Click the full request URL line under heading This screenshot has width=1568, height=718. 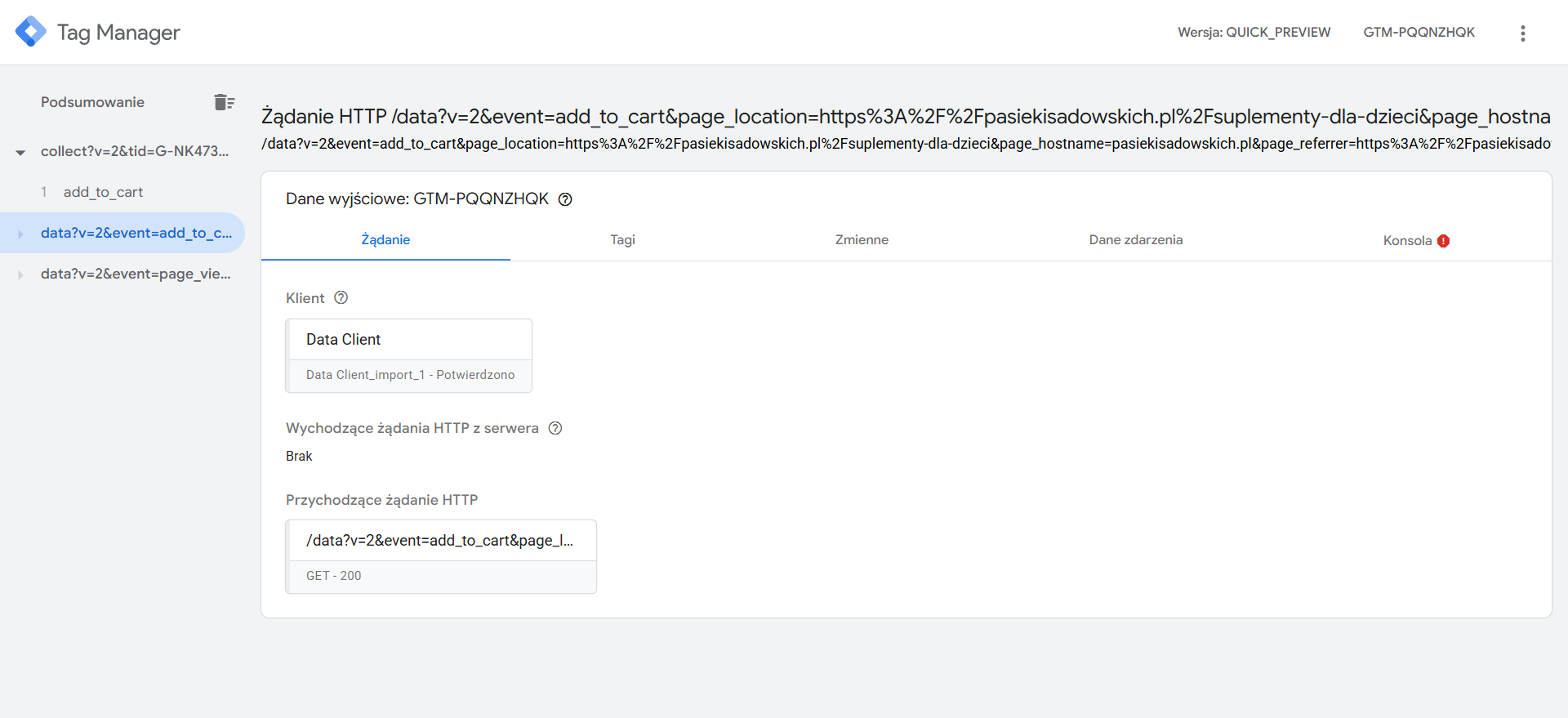pos(906,144)
